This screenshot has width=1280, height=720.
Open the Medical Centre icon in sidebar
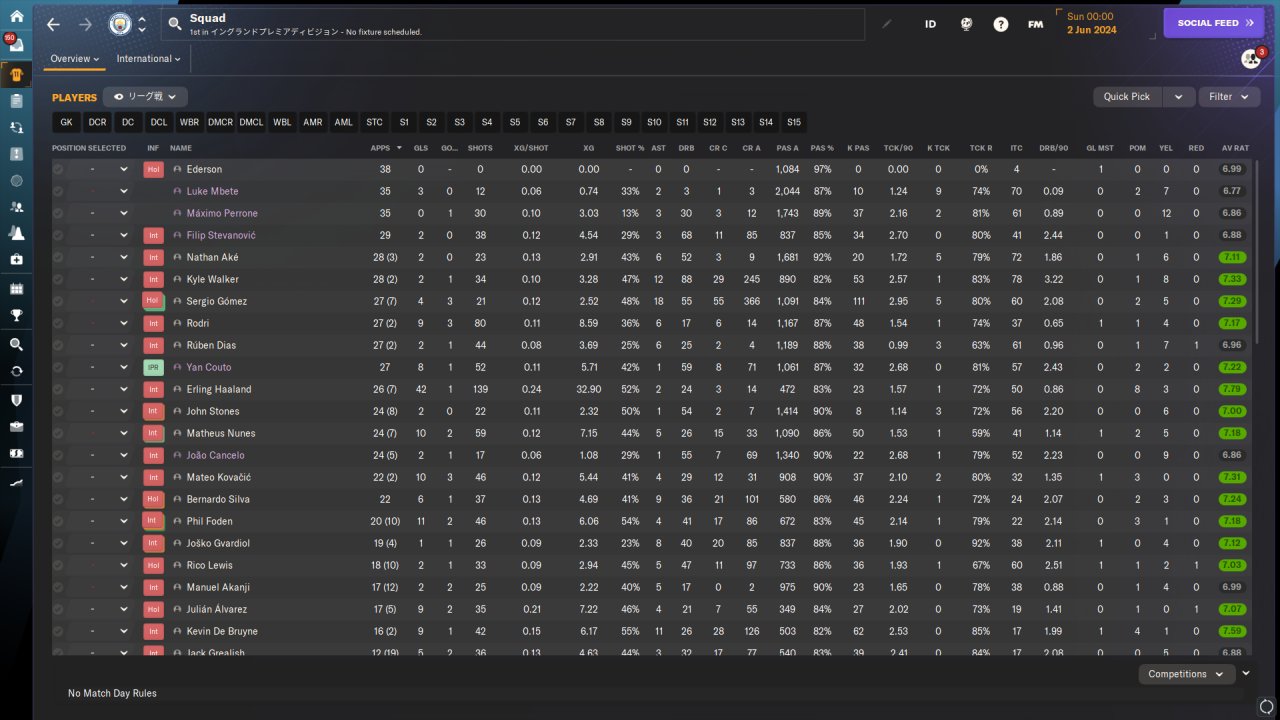click(x=16, y=259)
